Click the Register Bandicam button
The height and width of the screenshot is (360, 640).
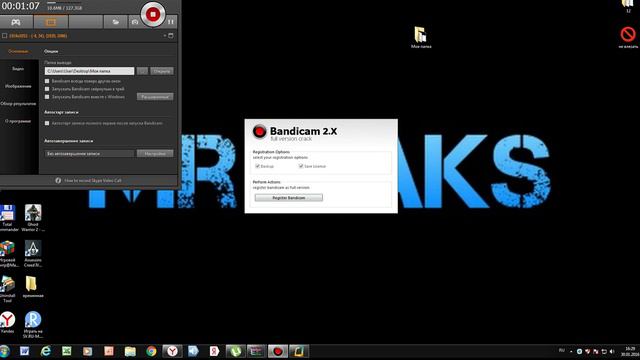point(289,198)
